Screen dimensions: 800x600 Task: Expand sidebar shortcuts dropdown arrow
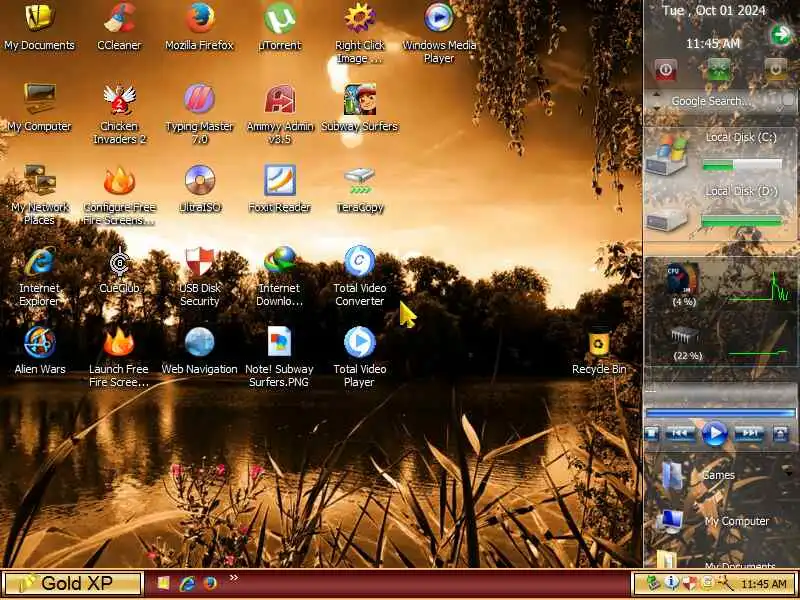pos(789,474)
